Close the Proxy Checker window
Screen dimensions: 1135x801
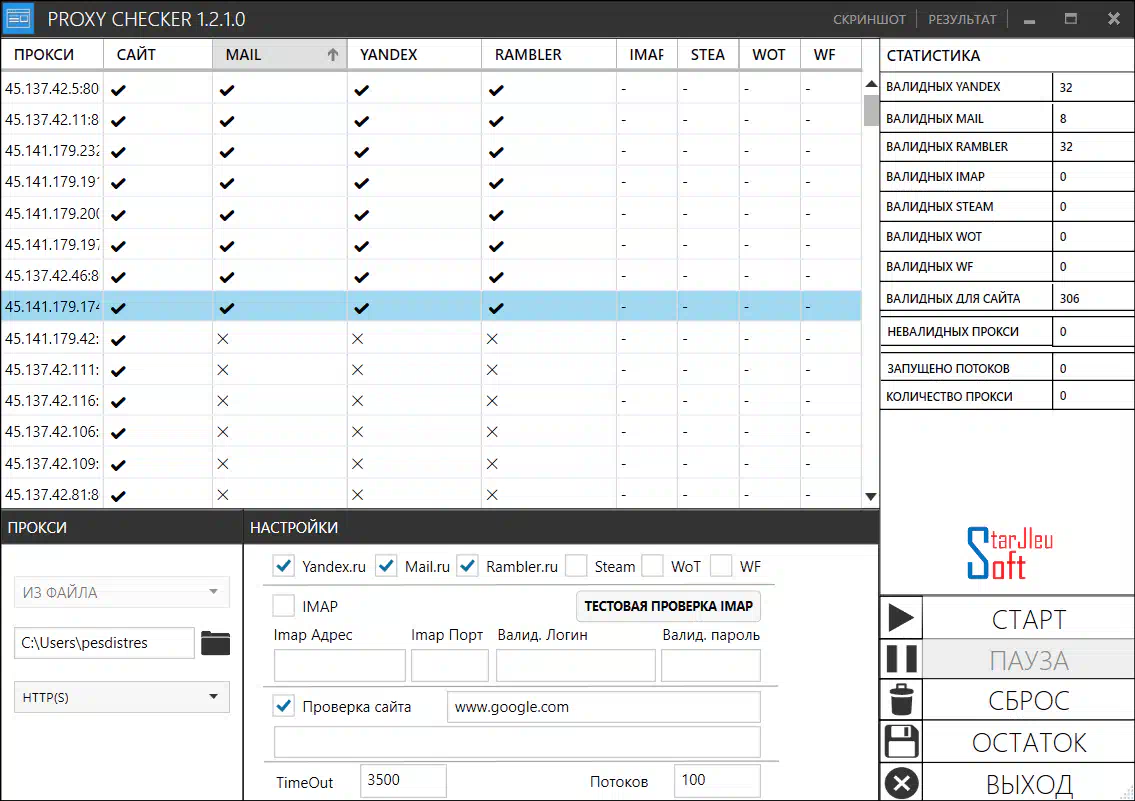pos(1113,19)
